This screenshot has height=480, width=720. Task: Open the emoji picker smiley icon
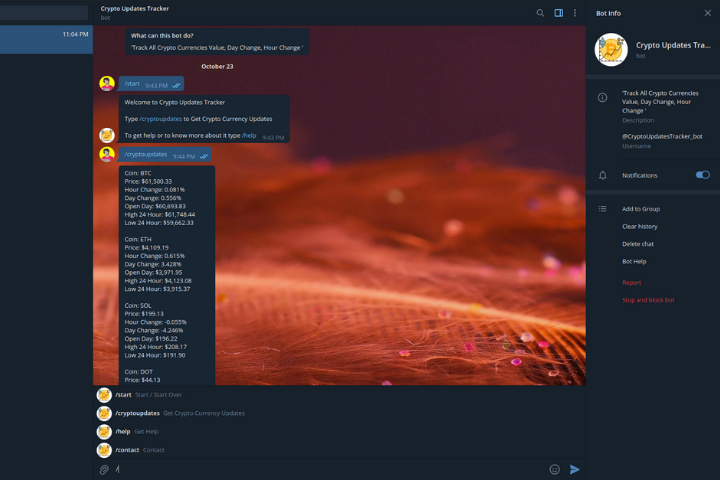tap(555, 469)
